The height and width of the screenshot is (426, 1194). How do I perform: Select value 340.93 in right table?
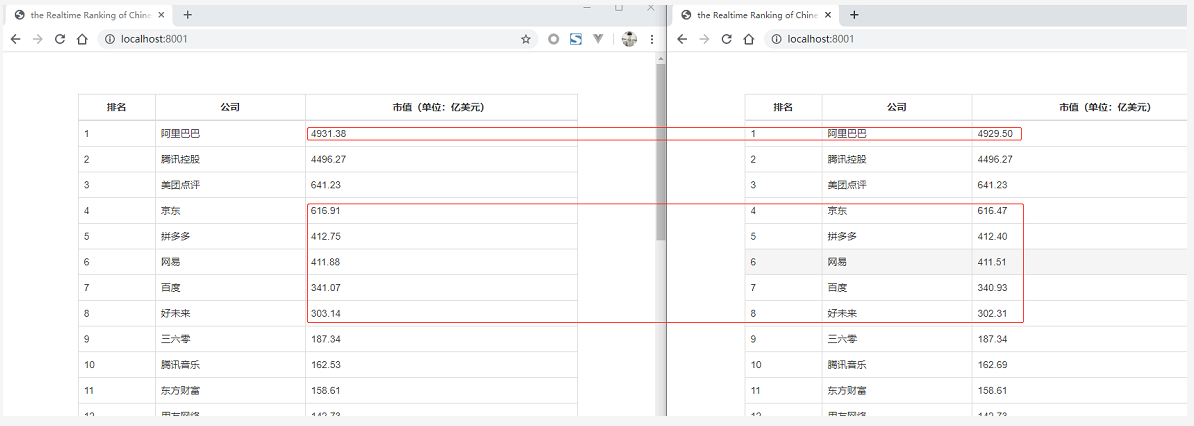pyautogui.click(x=992, y=288)
